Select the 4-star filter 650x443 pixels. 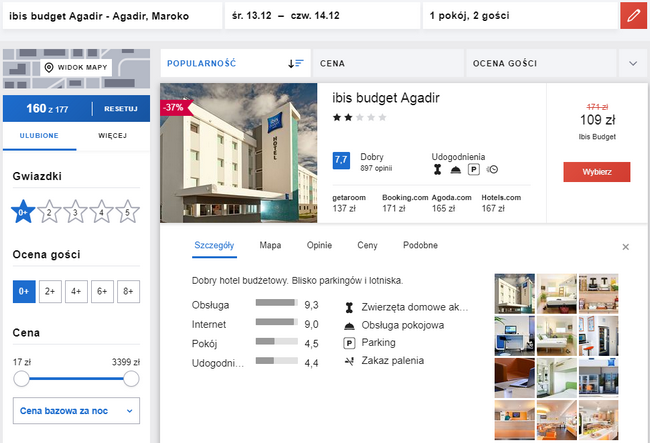pyautogui.click(x=101, y=212)
